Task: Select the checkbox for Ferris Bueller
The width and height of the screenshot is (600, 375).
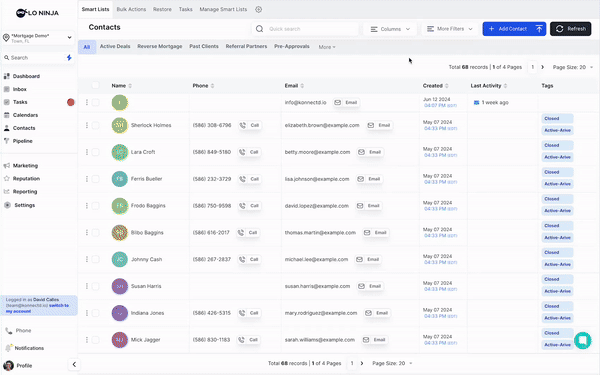Action: pyautogui.click(x=95, y=179)
